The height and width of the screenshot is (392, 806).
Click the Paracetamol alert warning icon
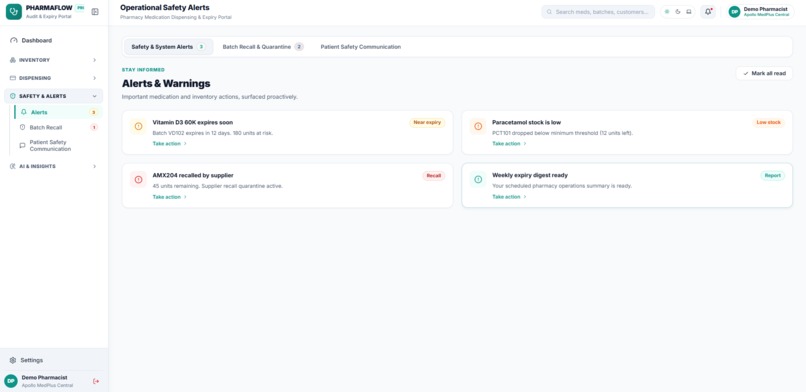(478, 126)
